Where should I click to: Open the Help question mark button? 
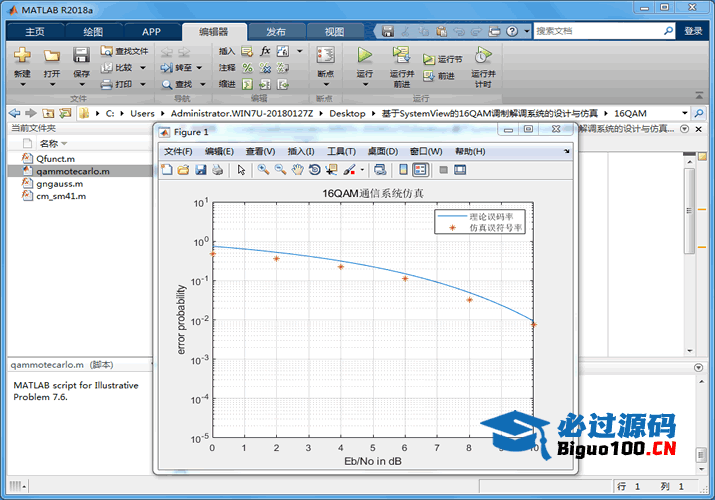(513, 31)
